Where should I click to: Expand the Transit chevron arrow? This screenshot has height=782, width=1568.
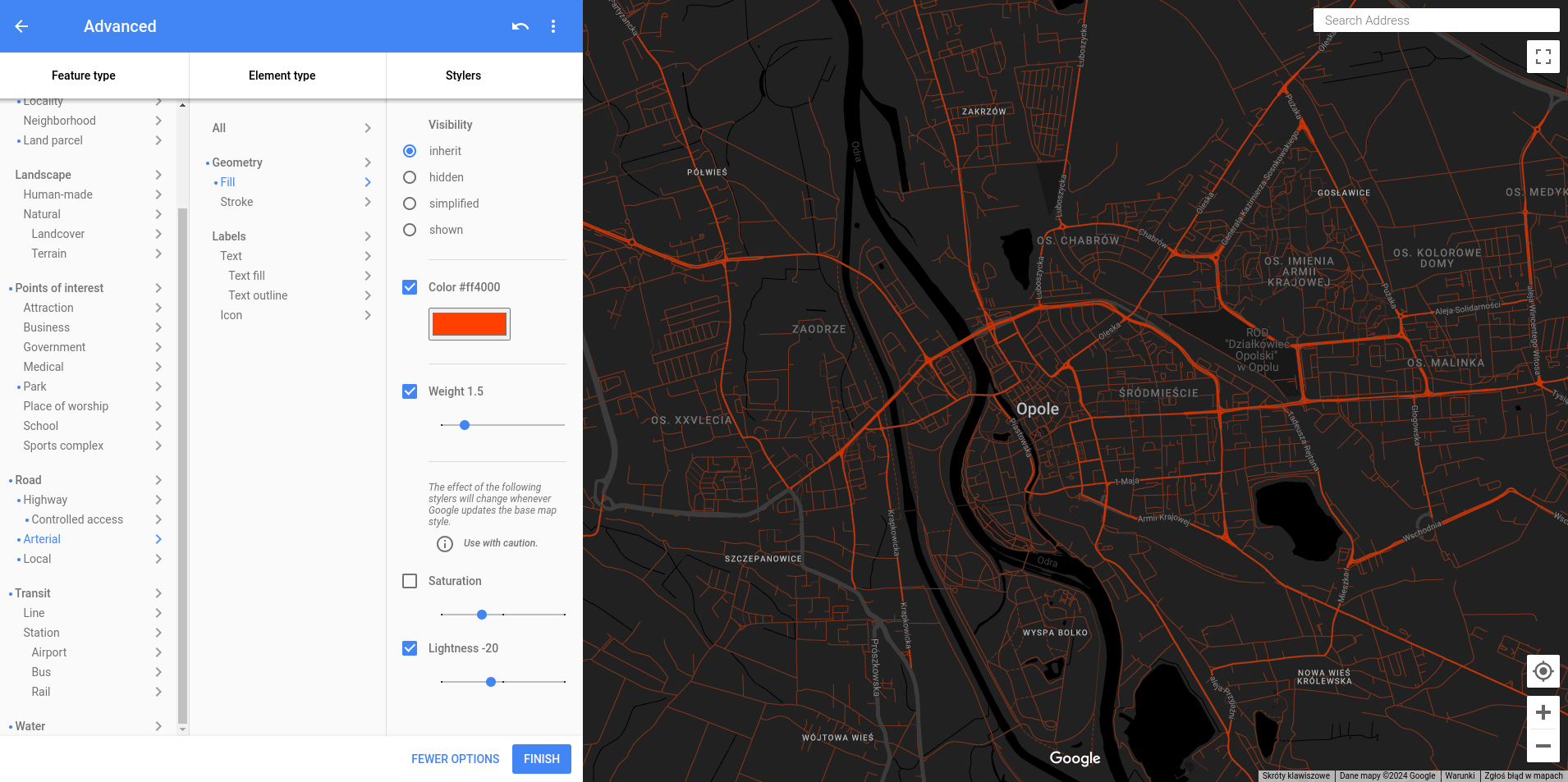click(x=158, y=593)
